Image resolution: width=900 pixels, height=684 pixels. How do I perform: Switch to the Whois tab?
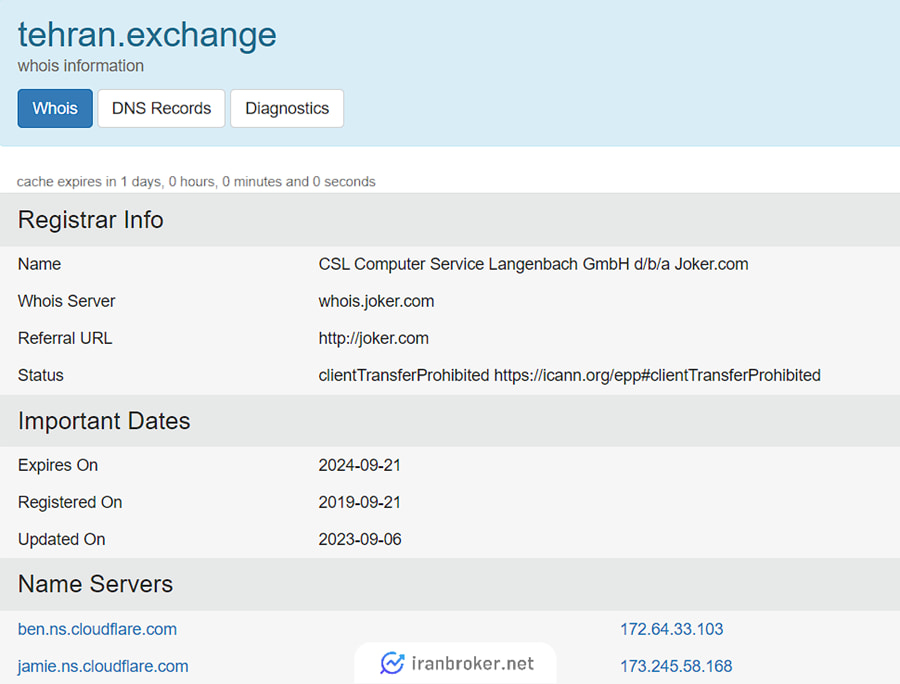coord(55,108)
